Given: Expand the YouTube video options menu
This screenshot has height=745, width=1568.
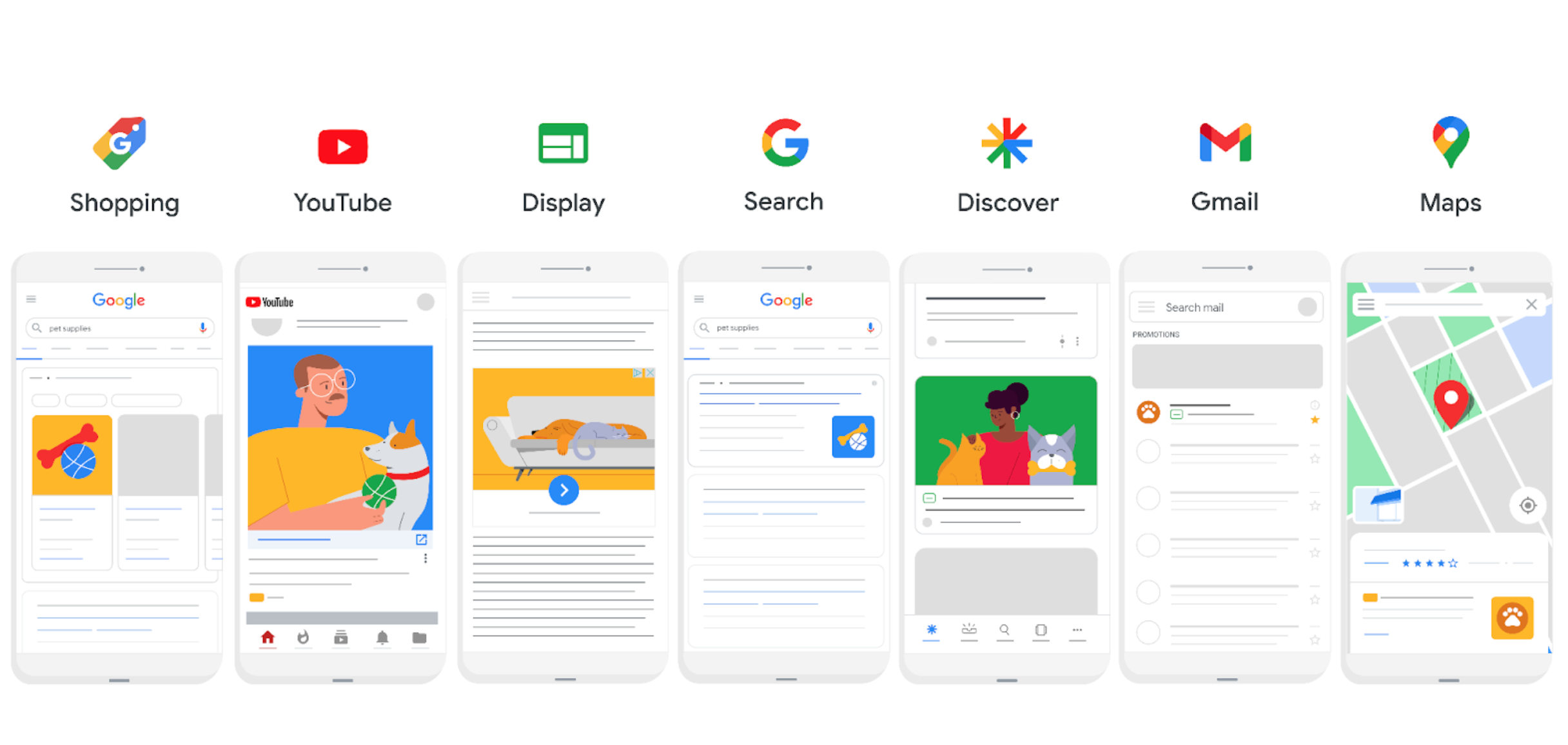Looking at the screenshot, I should [x=428, y=558].
